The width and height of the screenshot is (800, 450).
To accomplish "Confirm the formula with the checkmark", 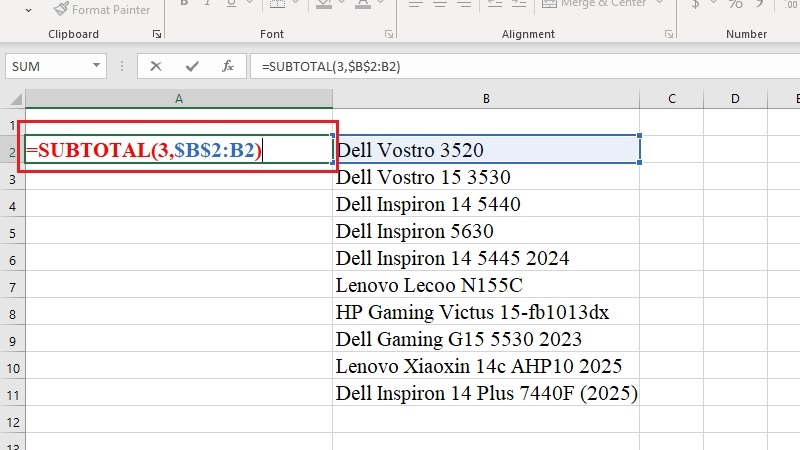I will (x=192, y=66).
